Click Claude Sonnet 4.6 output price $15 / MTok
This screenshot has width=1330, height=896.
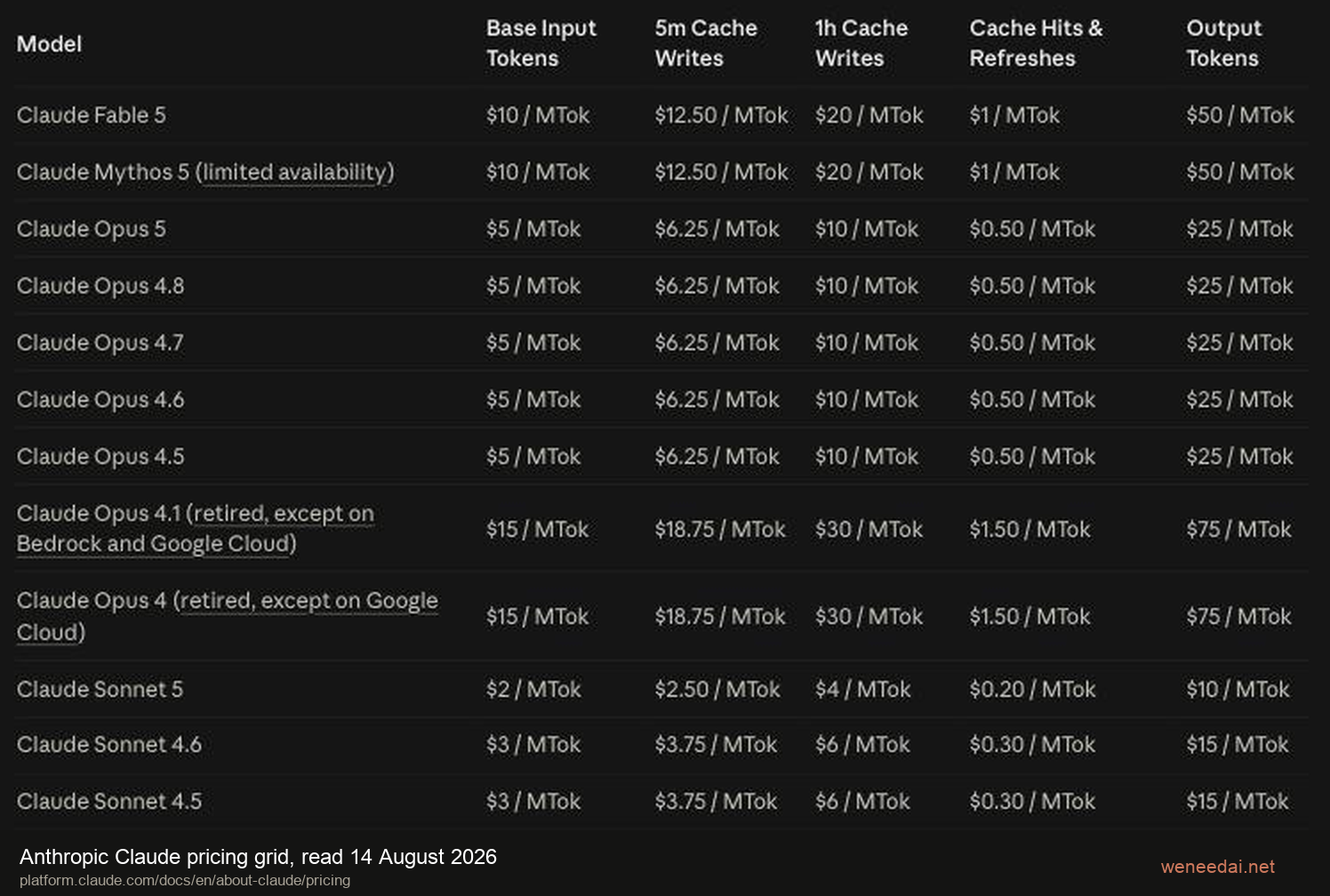point(1238,744)
